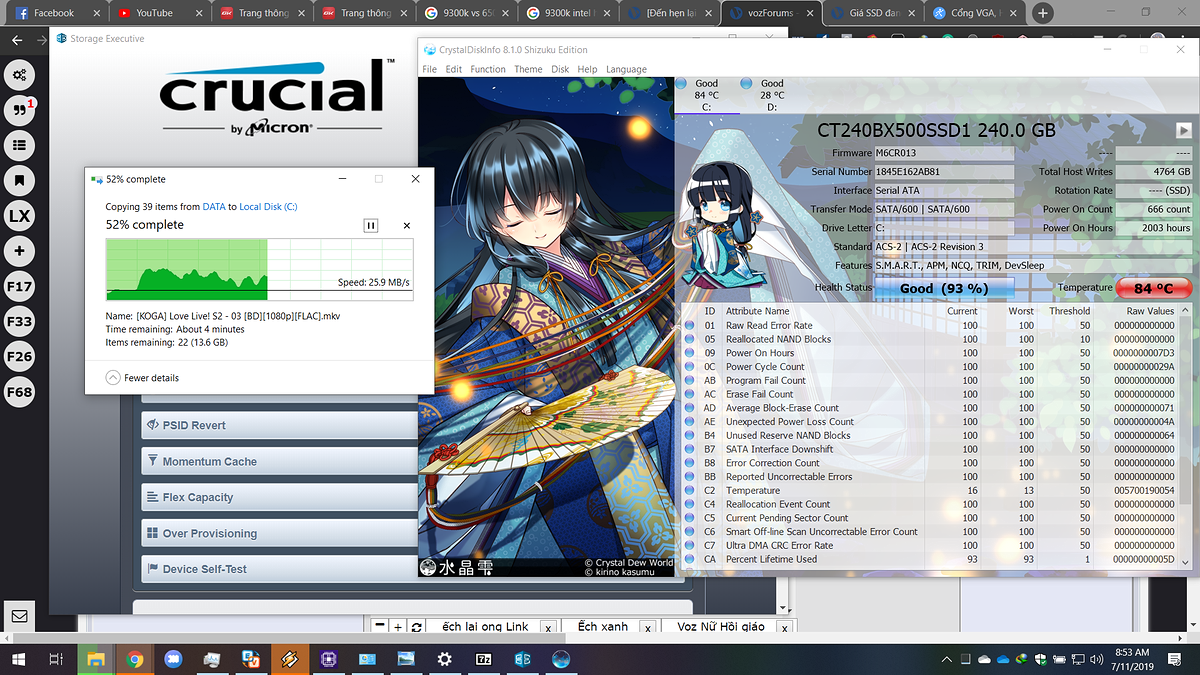The width and height of the screenshot is (1200, 675).
Task: Click next disk arrow beside drive name
Action: tap(1184, 130)
